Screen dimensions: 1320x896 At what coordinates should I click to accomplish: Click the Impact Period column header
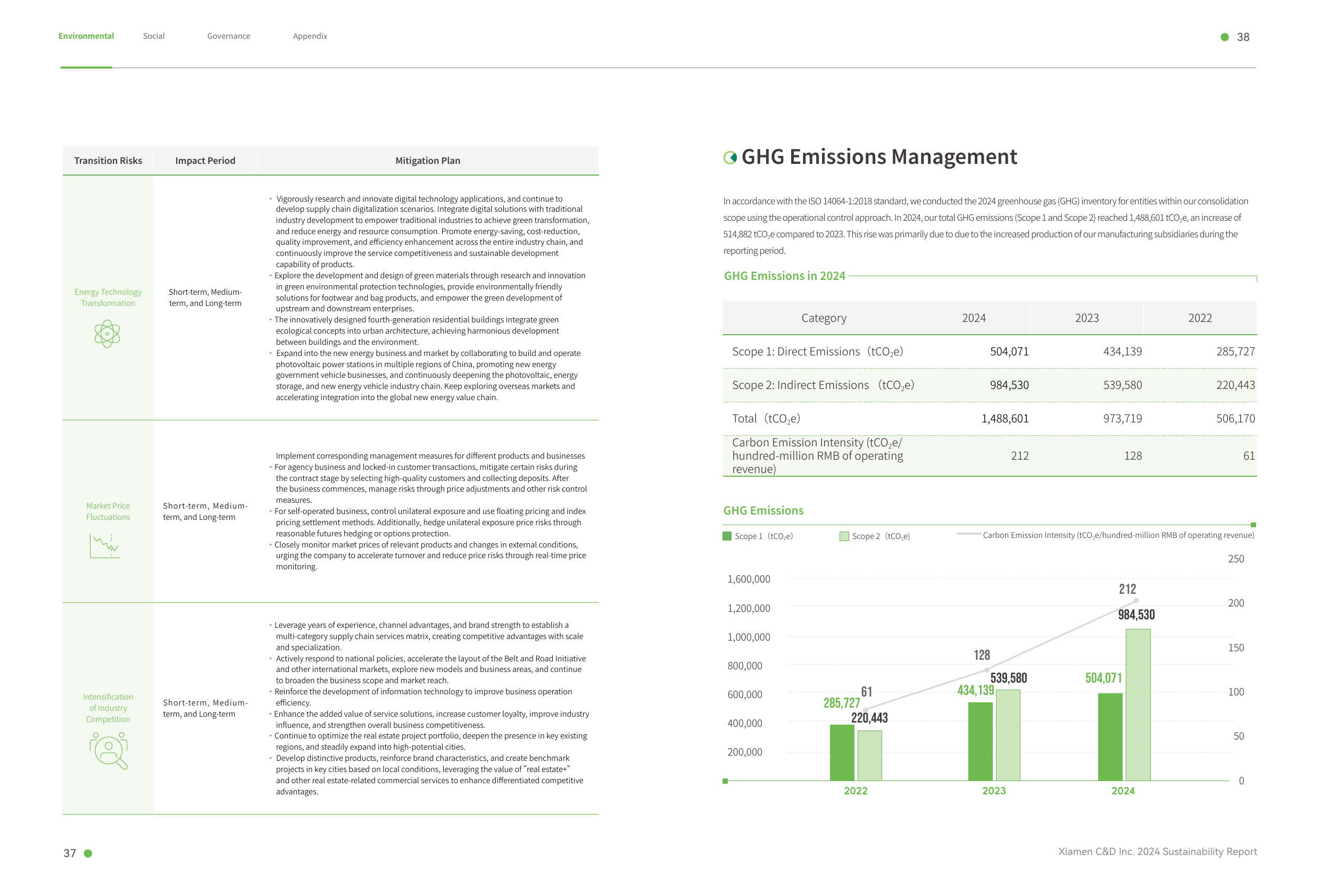[x=205, y=161]
